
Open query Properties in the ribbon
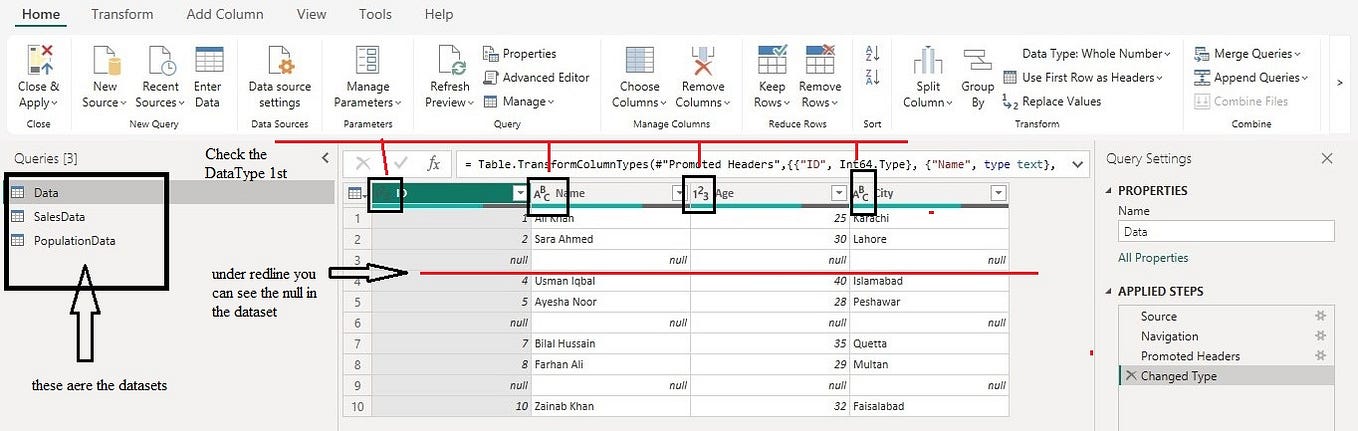[x=519, y=53]
